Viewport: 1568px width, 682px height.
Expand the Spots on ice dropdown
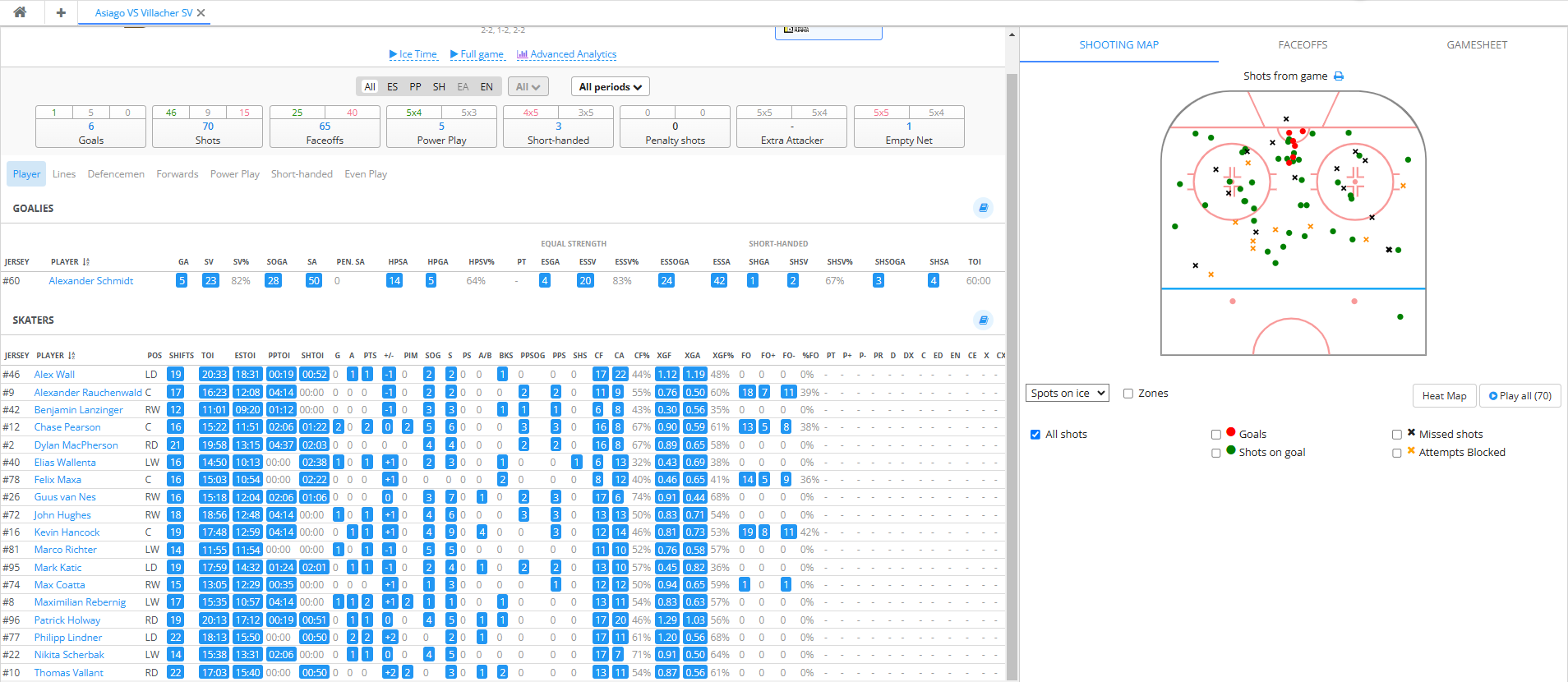pyautogui.click(x=1067, y=394)
